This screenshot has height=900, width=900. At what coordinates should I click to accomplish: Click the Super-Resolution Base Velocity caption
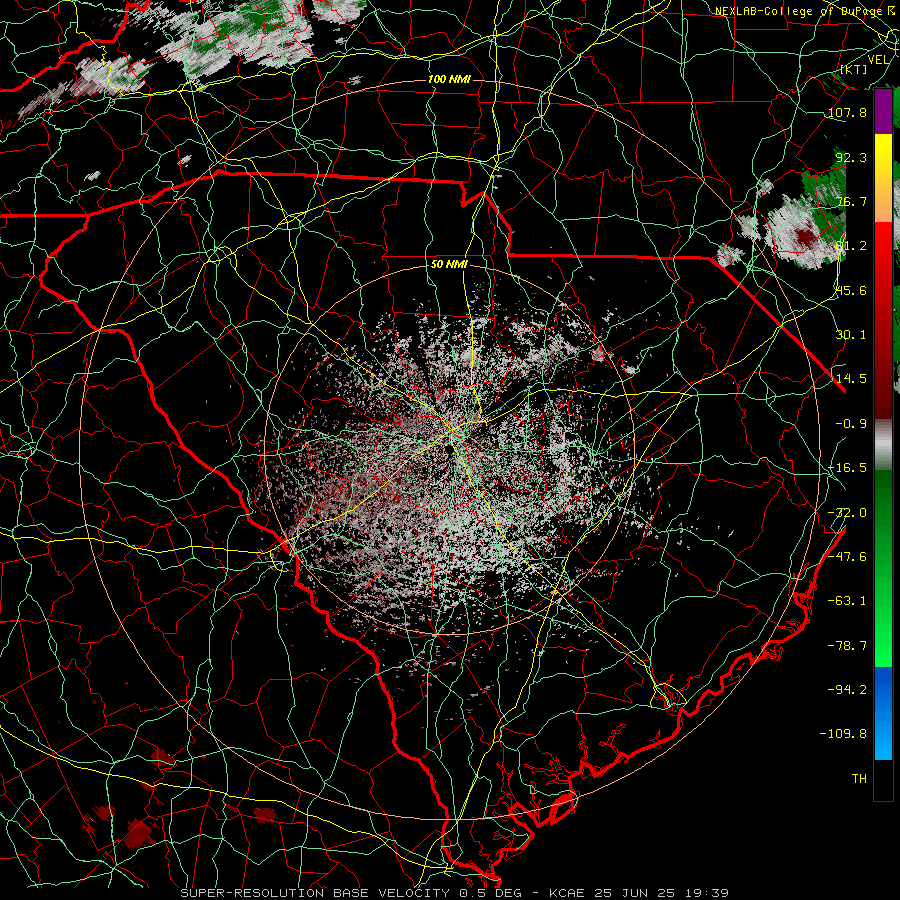pos(455,893)
